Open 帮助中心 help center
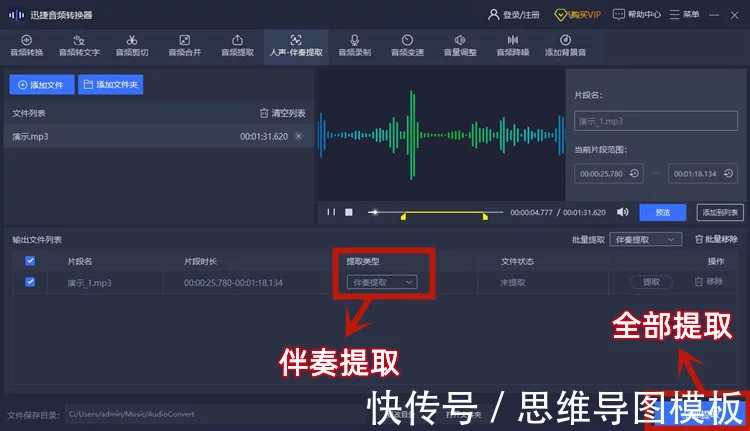Viewport: 750px width, 431px height. click(637, 14)
